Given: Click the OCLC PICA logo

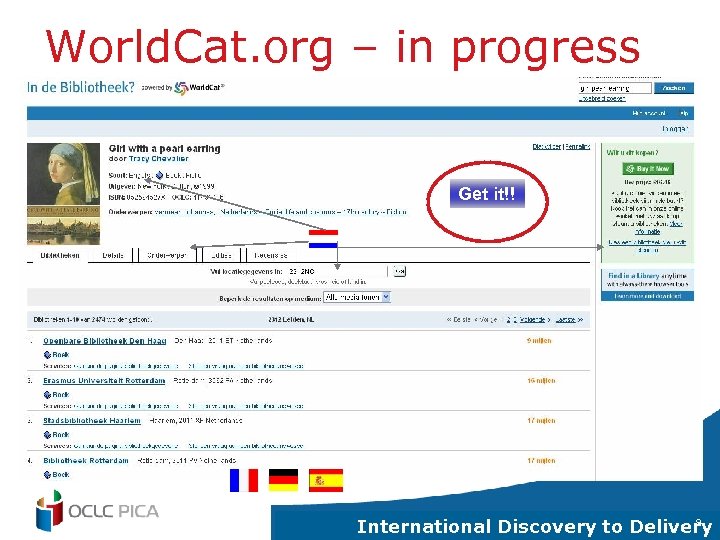Looking at the screenshot, I should (x=97, y=510).
